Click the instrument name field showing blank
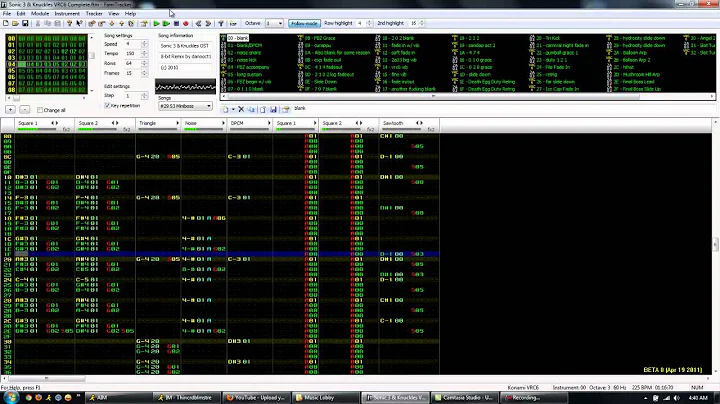Viewport: 720px width, 404px height. coord(504,109)
